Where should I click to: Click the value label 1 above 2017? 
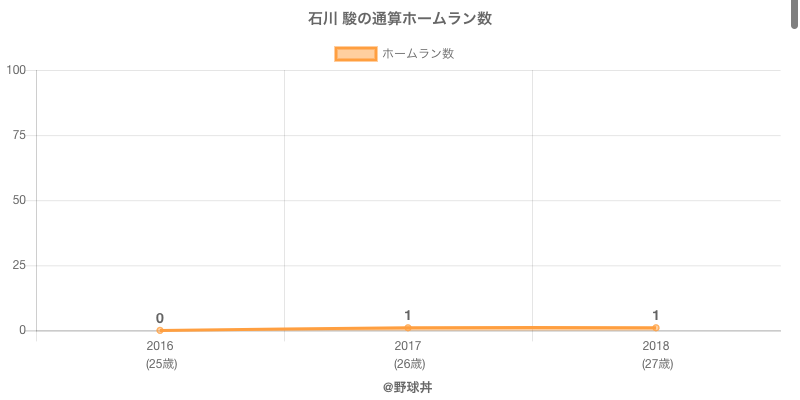(x=408, y=315)
